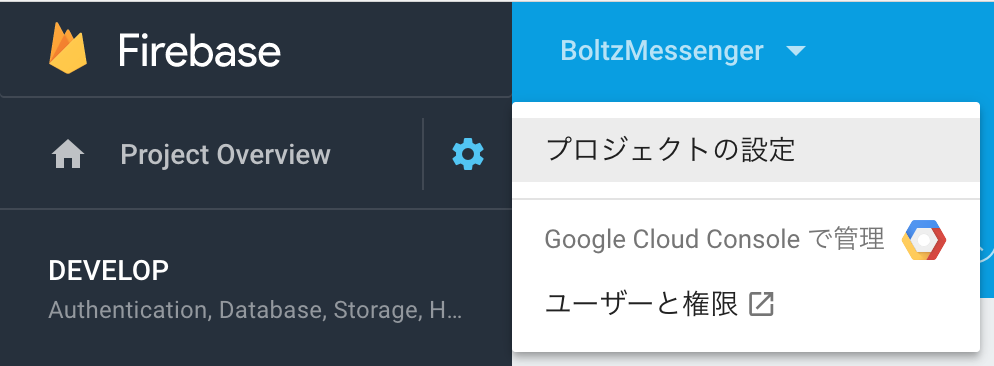Click empty dark sidebar below Authentication subtitle

pos(255,347)
